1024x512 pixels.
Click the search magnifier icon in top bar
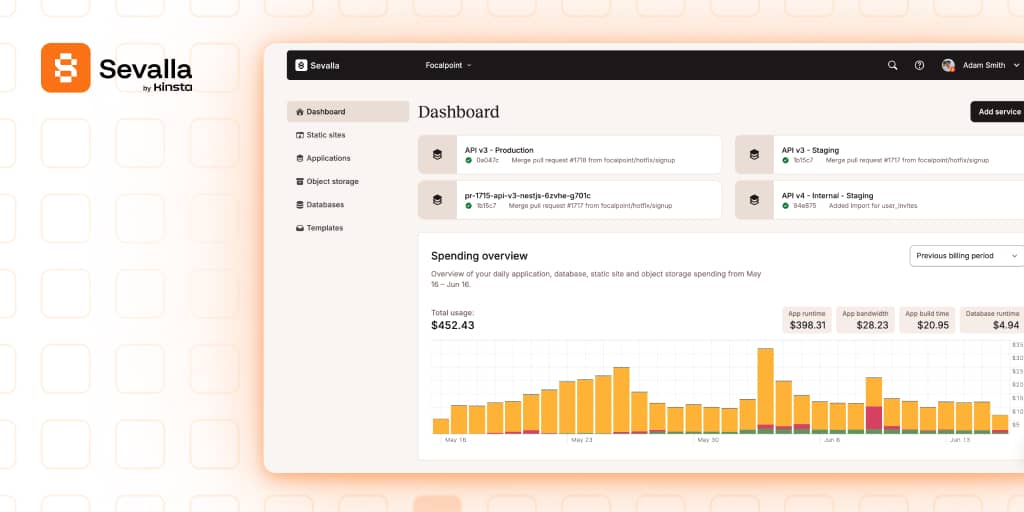tap(892, 66)
